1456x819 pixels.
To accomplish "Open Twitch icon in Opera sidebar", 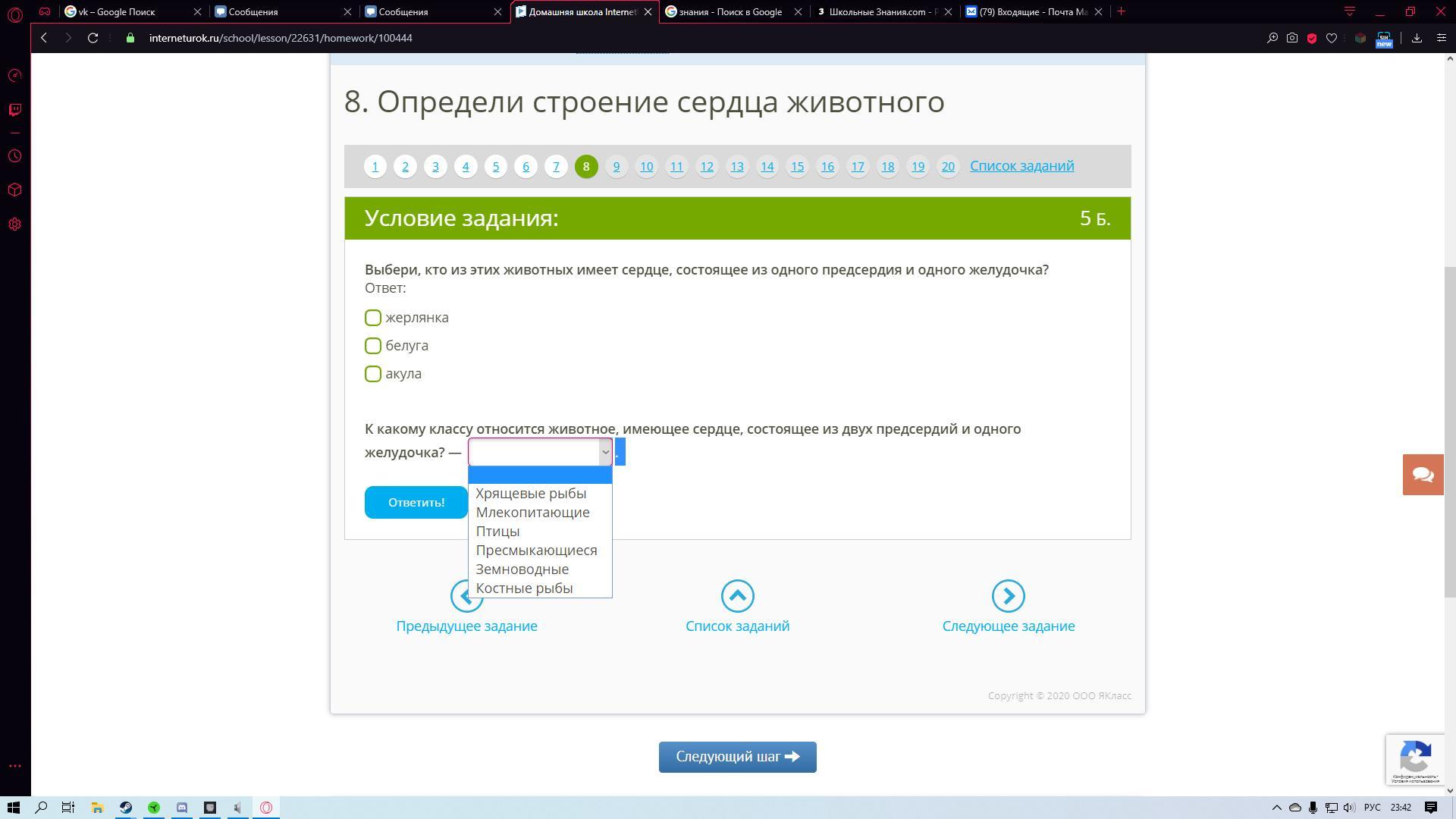I will click(14, 110).
